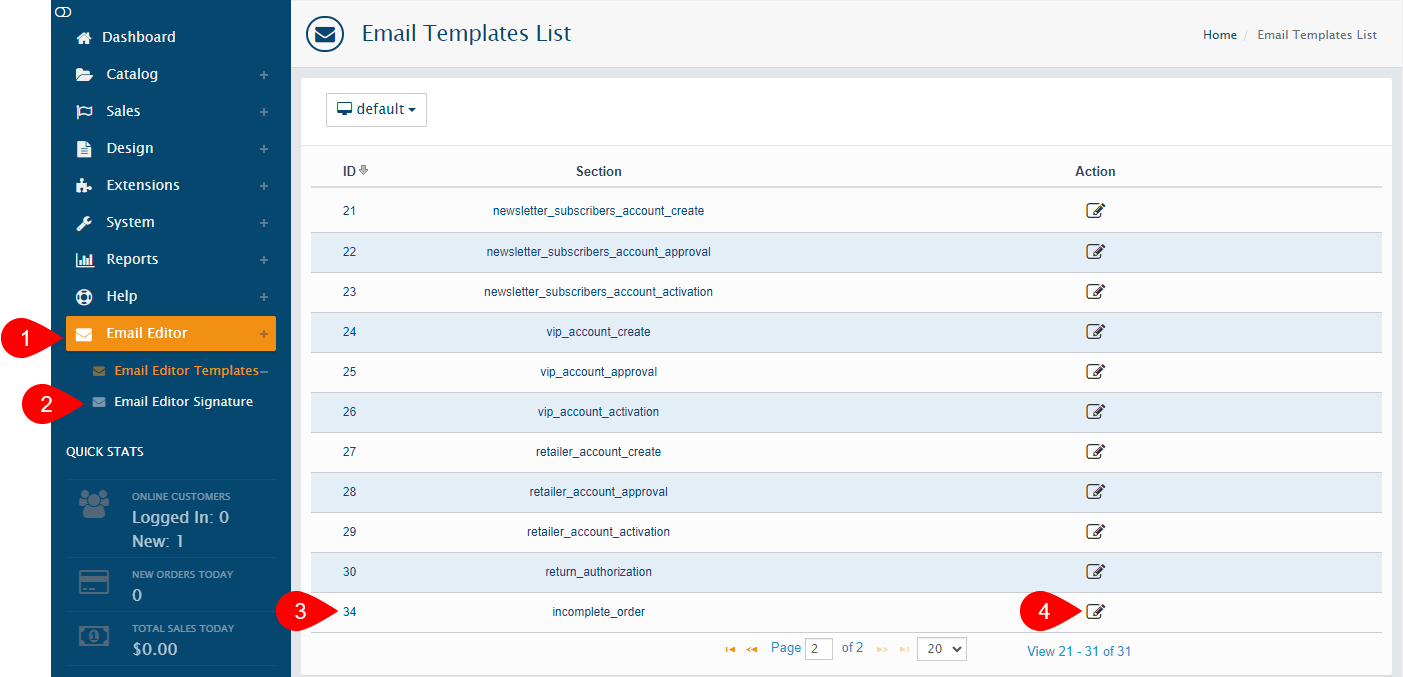Viewport: 1403px width, 677px height.
Task: Open the Dashboard menu item
Action: (x=140, y=37)
